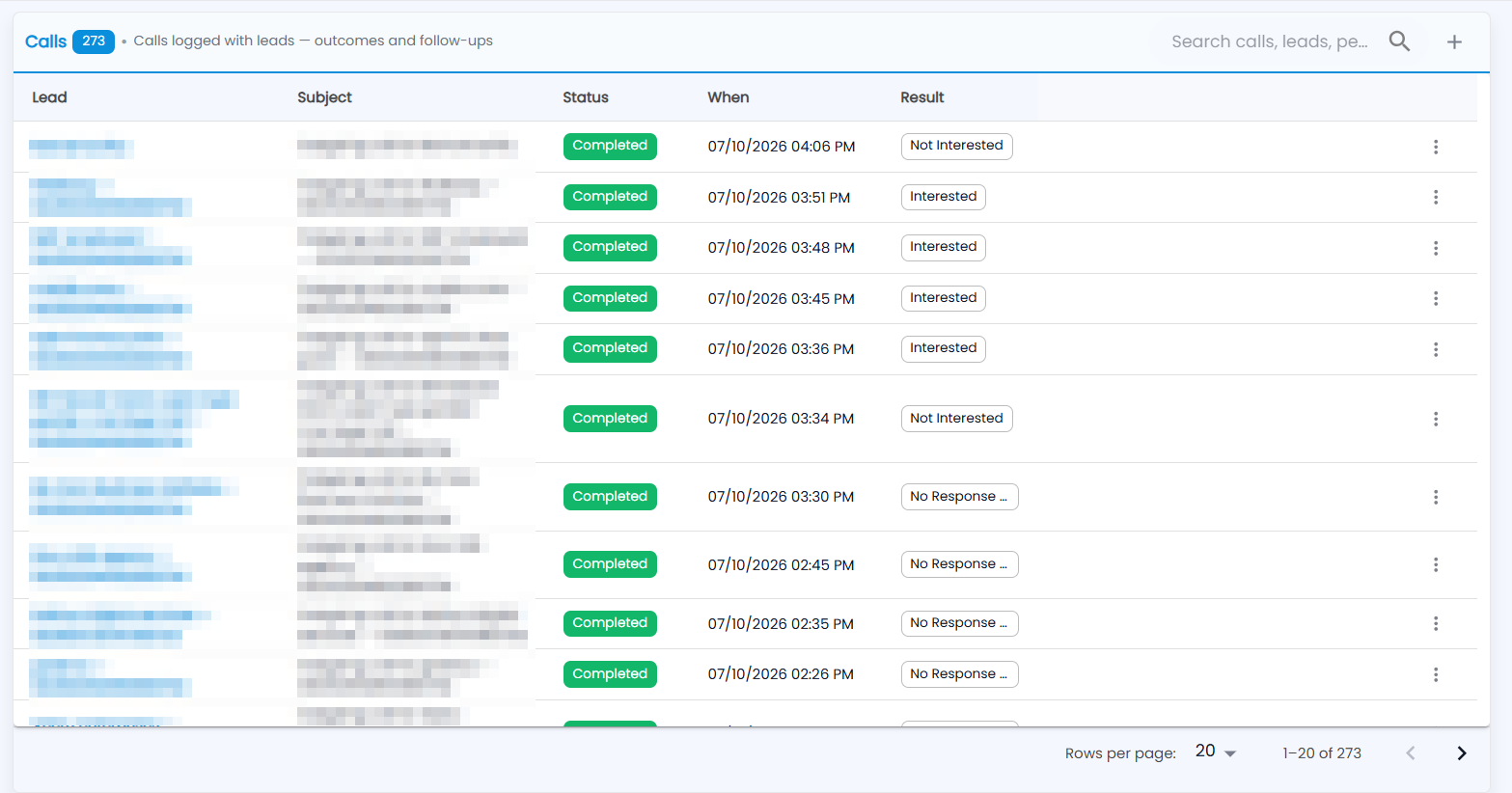This screenshot has height=793, width=1512.
Task: Click Completed status on 02:26 PM row
Action: [610, 674]
